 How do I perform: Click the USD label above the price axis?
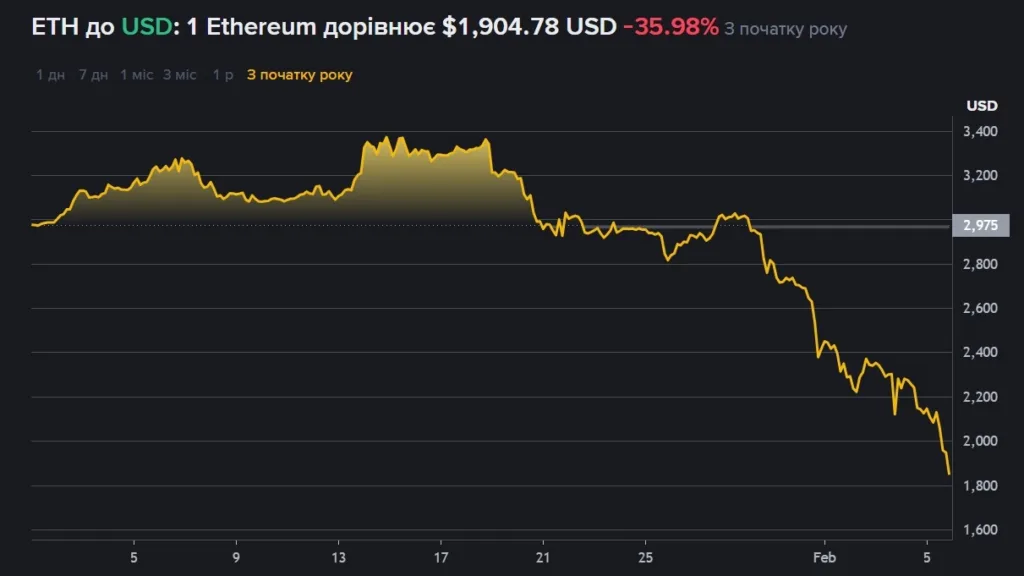981,106
